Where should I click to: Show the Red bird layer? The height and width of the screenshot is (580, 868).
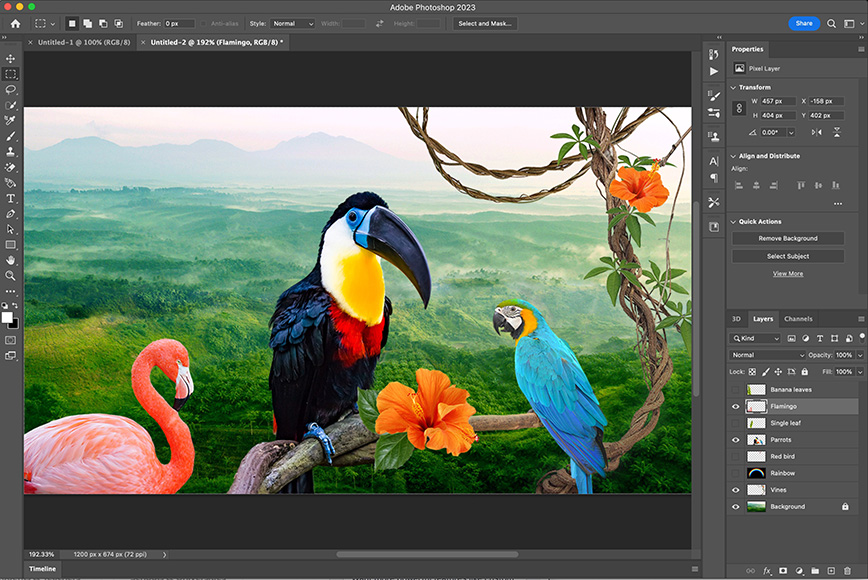(x=736, y=456)
